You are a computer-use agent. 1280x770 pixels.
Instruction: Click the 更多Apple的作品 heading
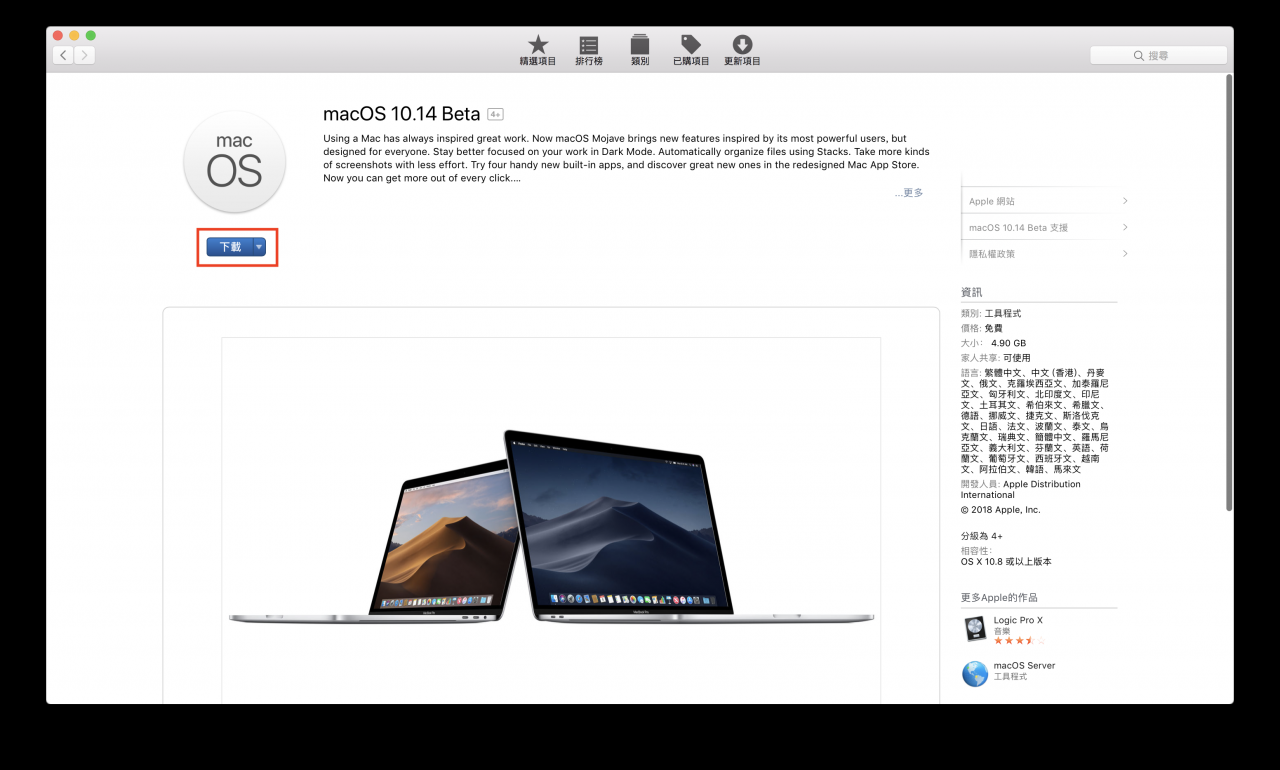coord(999,597)
